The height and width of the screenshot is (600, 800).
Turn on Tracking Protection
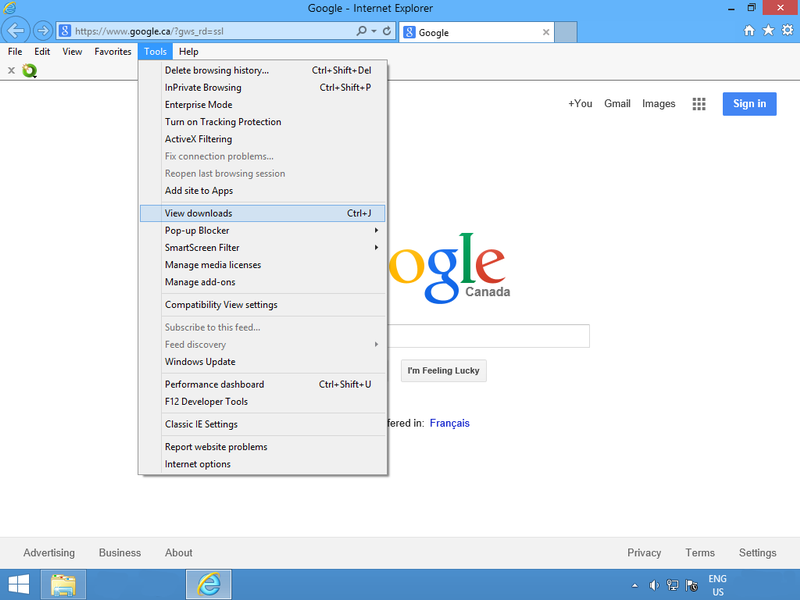[x=263, y=122]
